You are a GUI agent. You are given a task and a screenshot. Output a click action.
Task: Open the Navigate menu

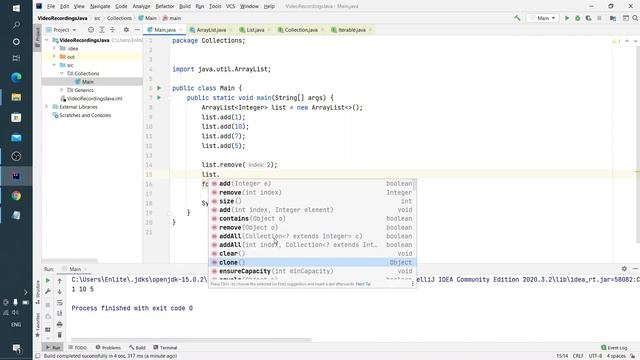(x=100, y=6)
